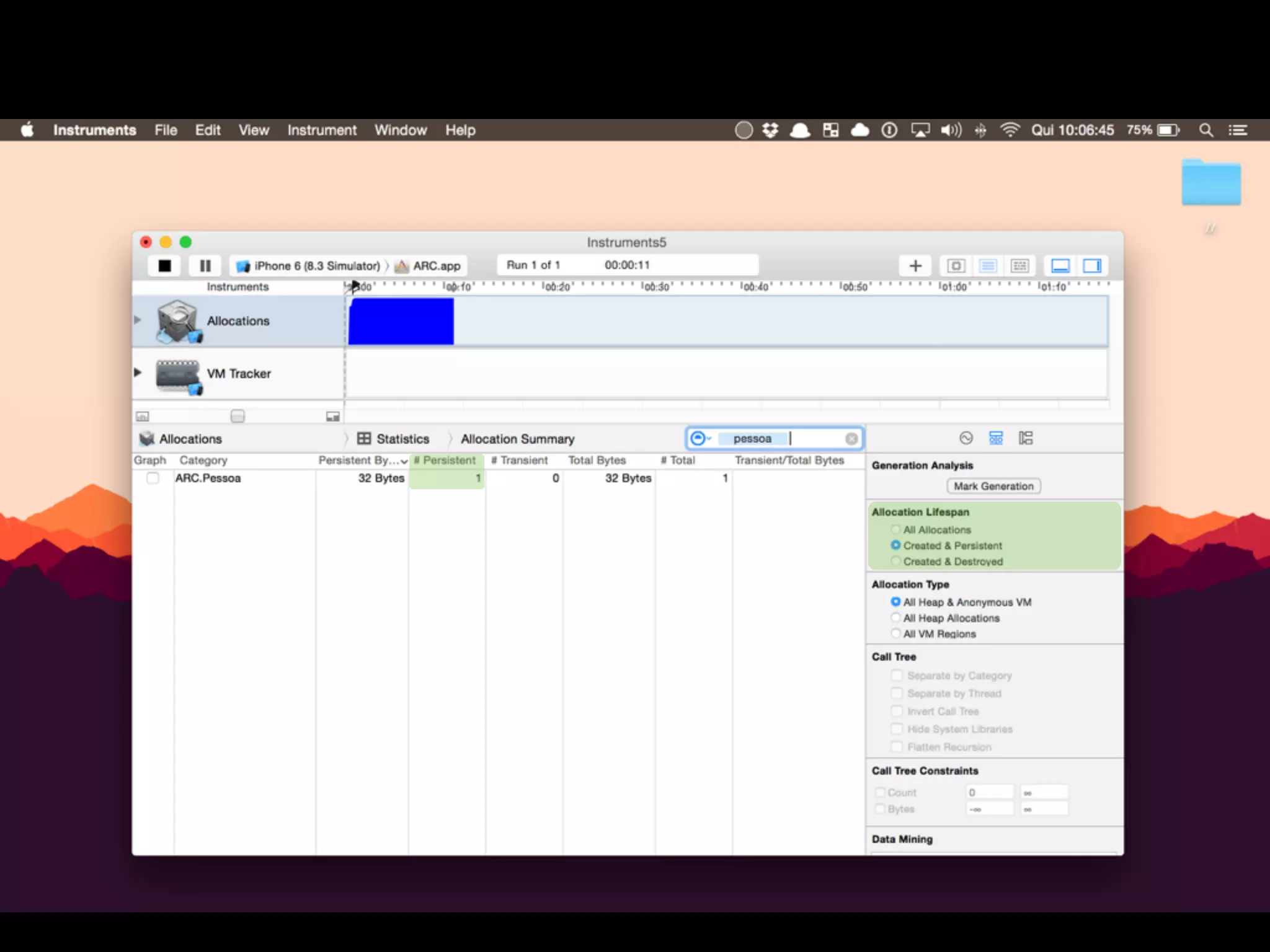1270x952 pixels.
Task: Select the All Allocations radio button
Action: point(895,529)
